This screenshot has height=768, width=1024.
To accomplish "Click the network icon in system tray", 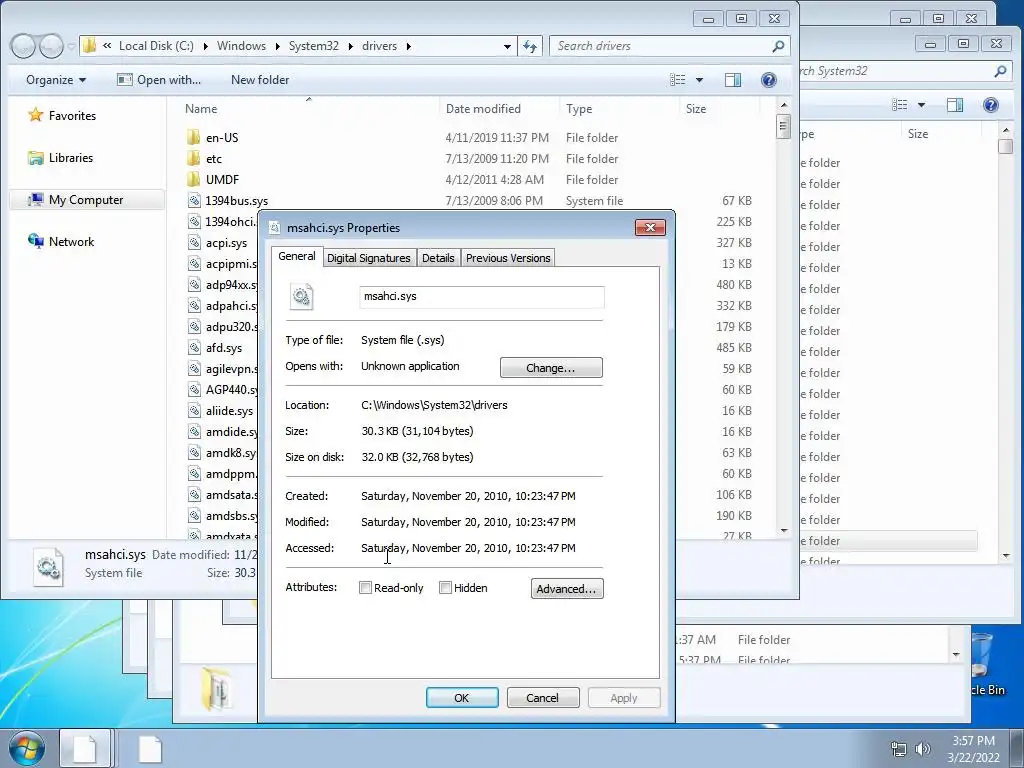I will pos(899,749).
